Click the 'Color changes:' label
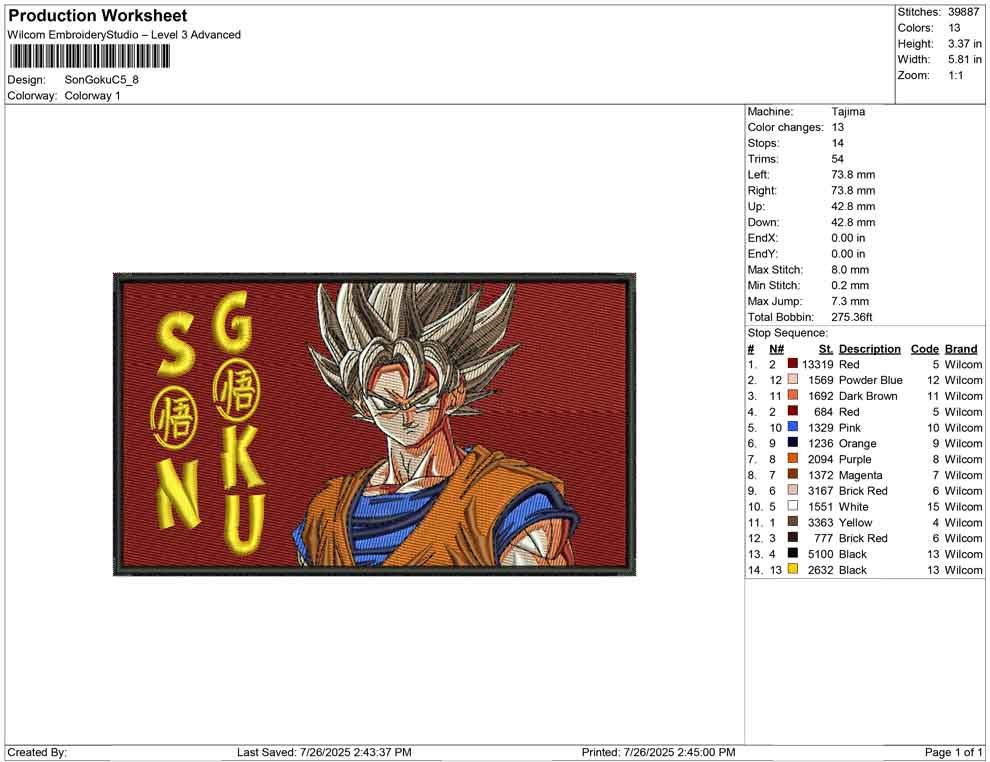 [785, 127]
